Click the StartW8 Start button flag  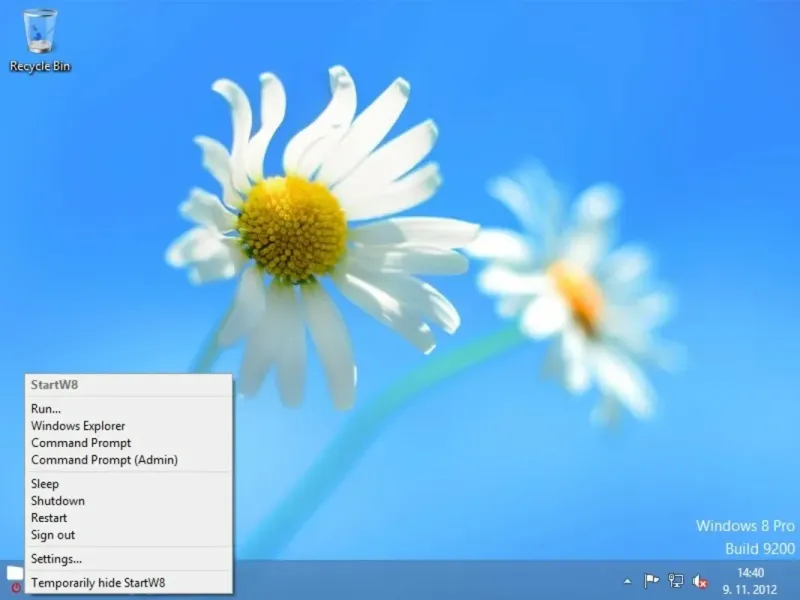(x=15, y=572)
